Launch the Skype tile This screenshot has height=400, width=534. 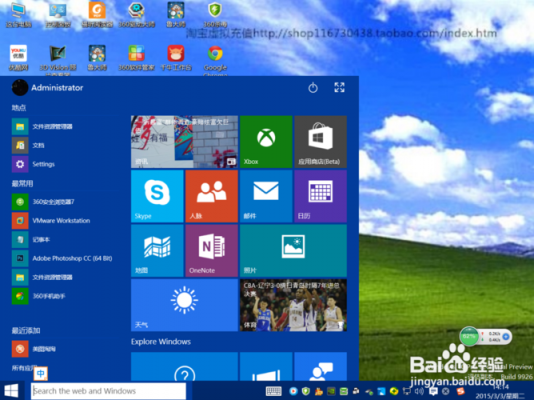click(x=157, y=196)
